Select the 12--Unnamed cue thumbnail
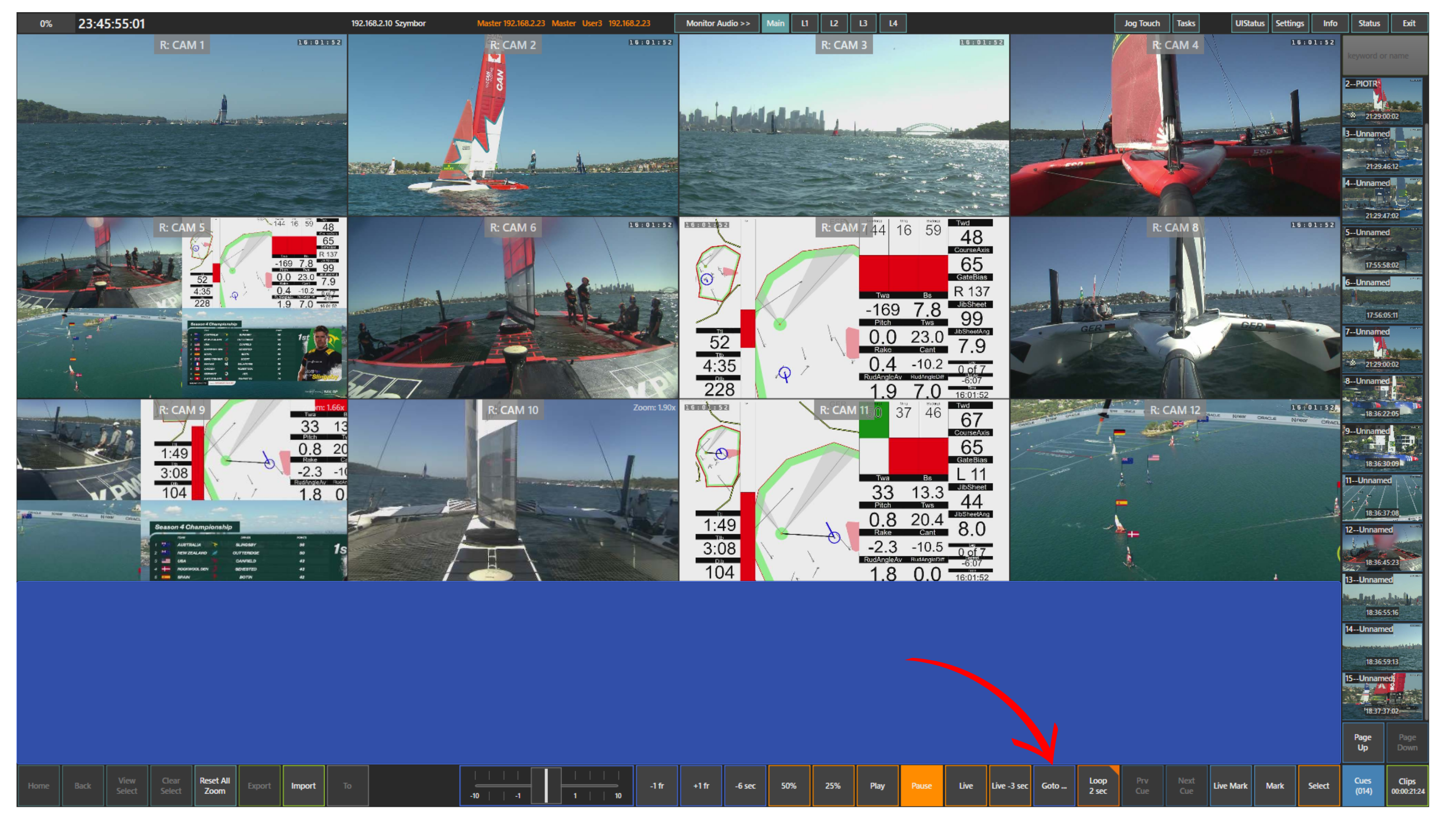This screenshot has width=1456, height=819. point(1382,546)
